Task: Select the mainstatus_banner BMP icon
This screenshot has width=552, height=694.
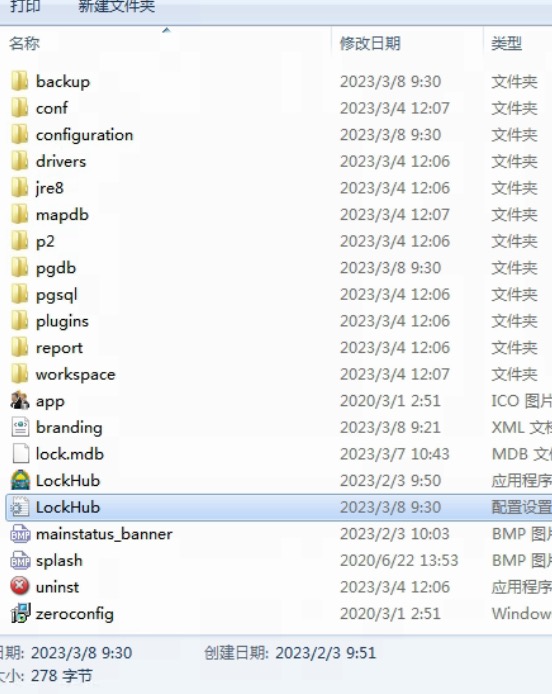Action: [20, 534]
